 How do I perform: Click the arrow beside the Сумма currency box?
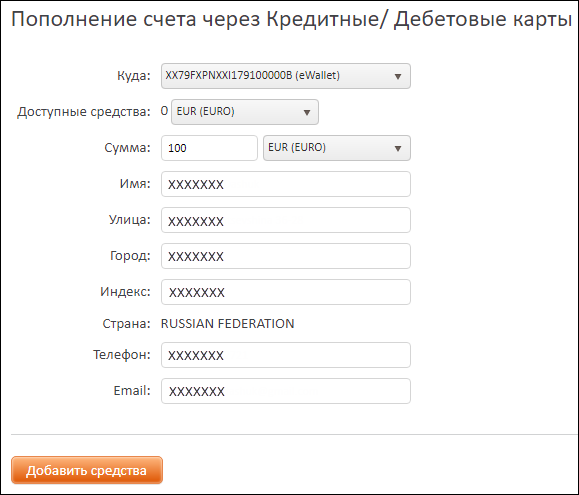pyautogui.click(x=398, y=149)
